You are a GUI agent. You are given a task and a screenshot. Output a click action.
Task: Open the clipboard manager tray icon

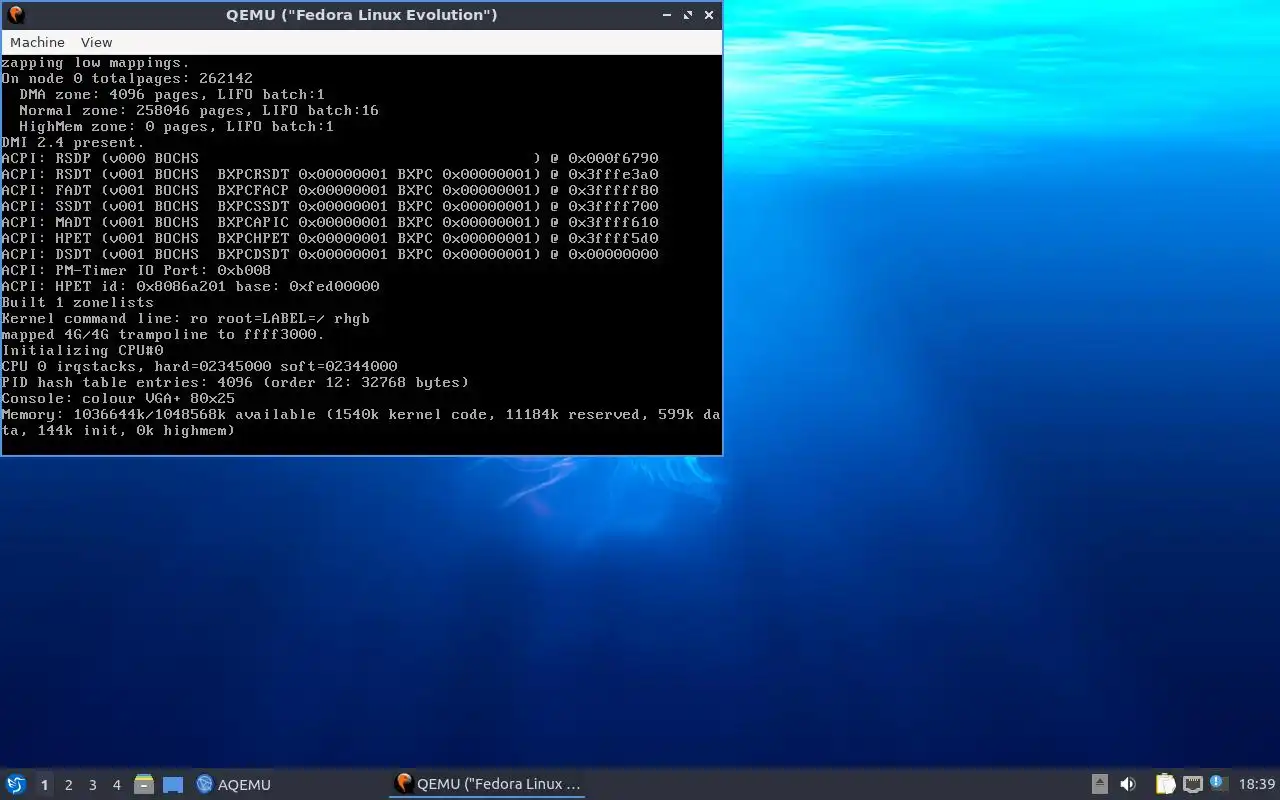click(1165, 785)
